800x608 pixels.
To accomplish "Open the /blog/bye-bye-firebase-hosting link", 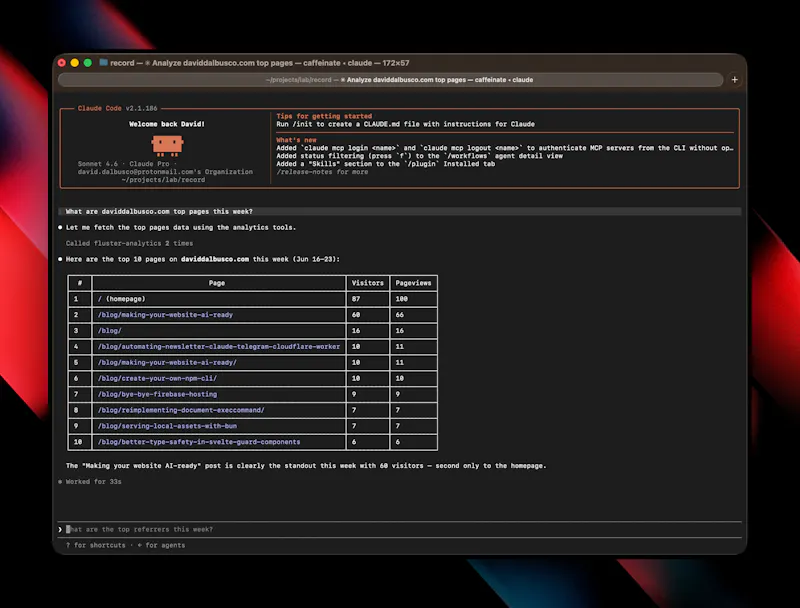I will coord(157,394).
